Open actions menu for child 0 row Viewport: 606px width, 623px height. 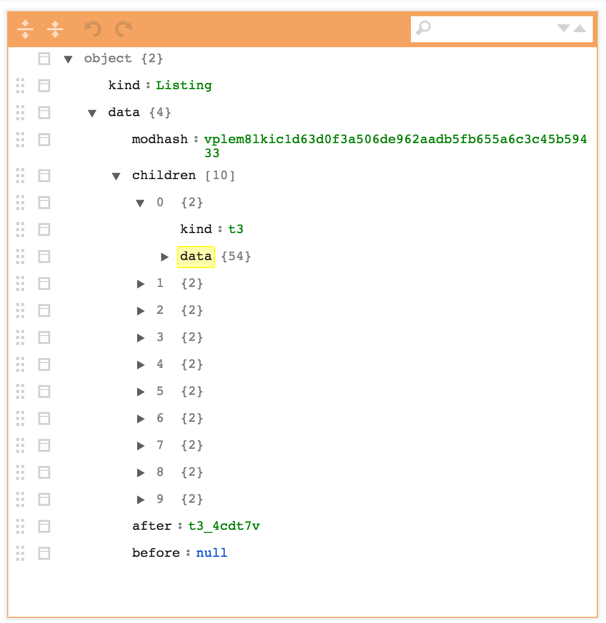(44, 202)
